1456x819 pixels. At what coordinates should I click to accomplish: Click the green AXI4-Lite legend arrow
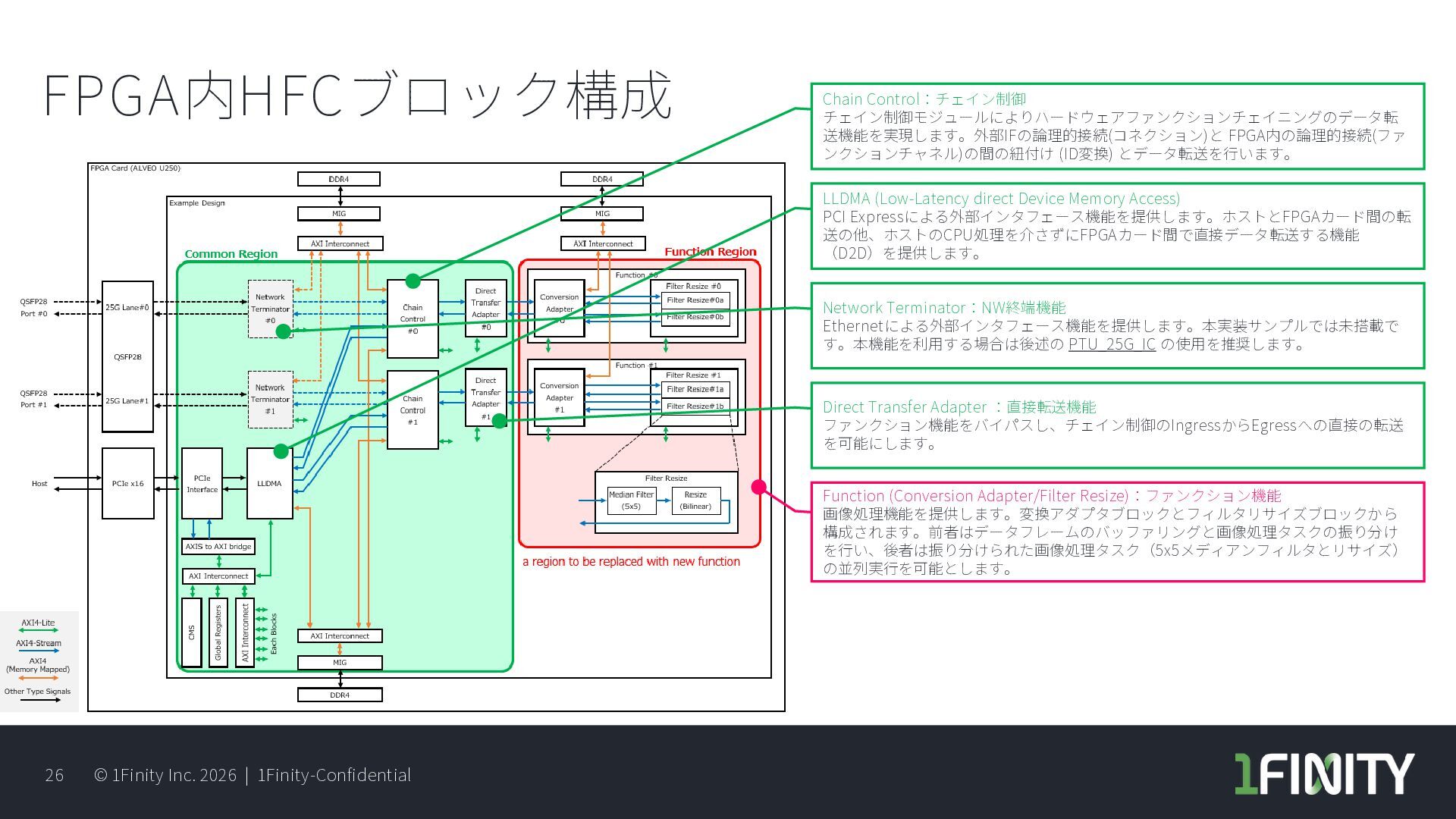click(38, 631)
